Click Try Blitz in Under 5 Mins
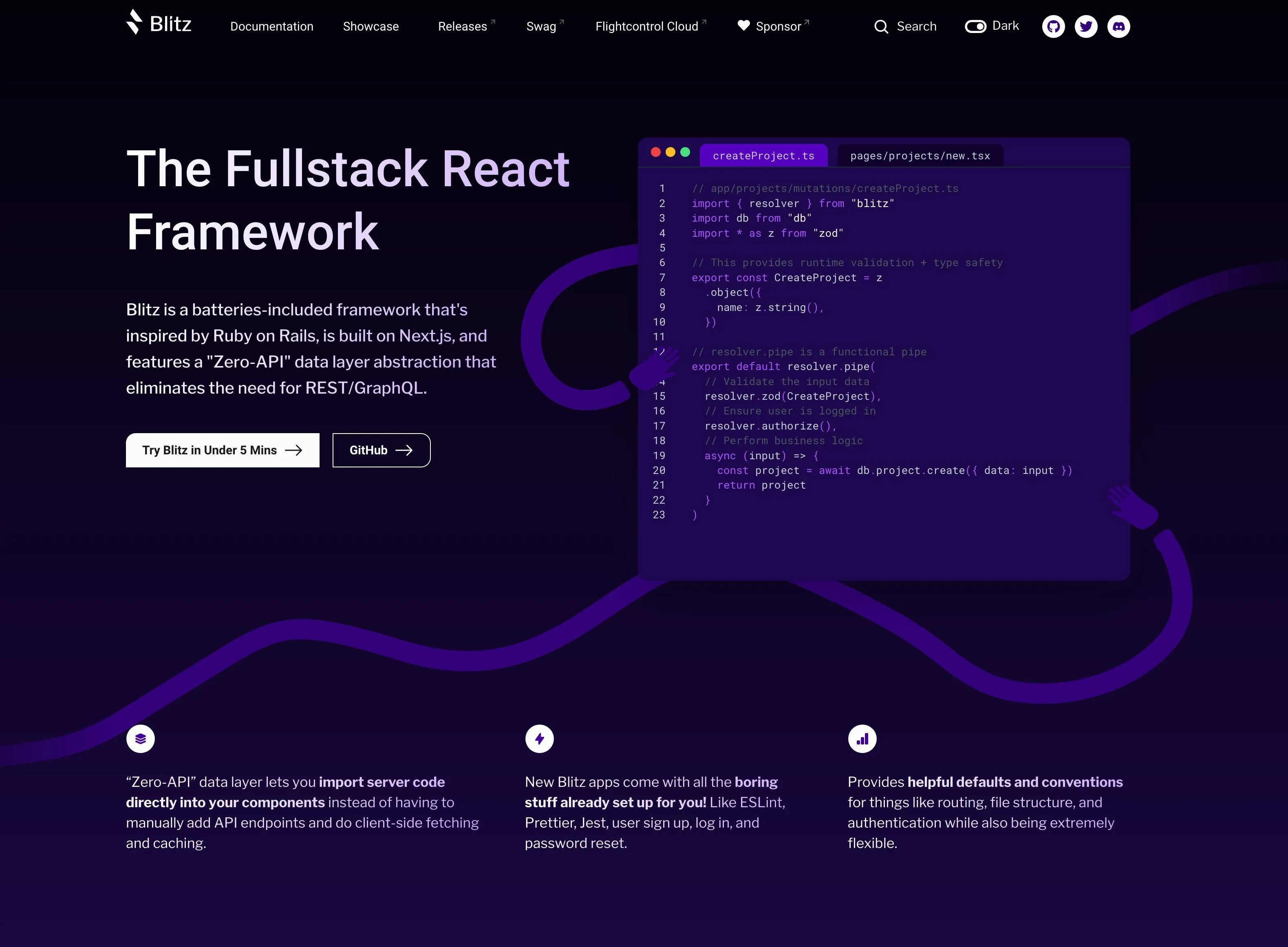Viewport: 1288px width, 947px height. (223, 450)
